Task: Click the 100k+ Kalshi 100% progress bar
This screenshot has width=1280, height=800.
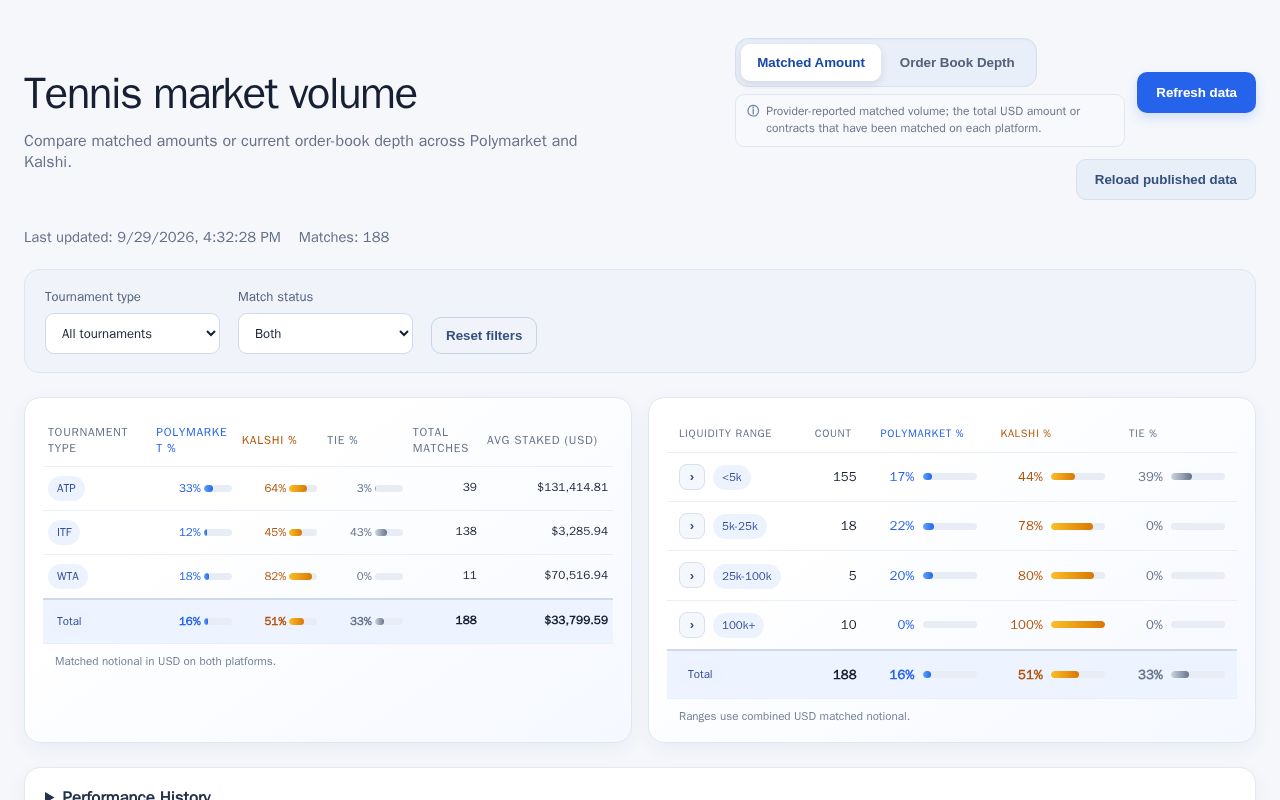Action: tap(1078, 625)
